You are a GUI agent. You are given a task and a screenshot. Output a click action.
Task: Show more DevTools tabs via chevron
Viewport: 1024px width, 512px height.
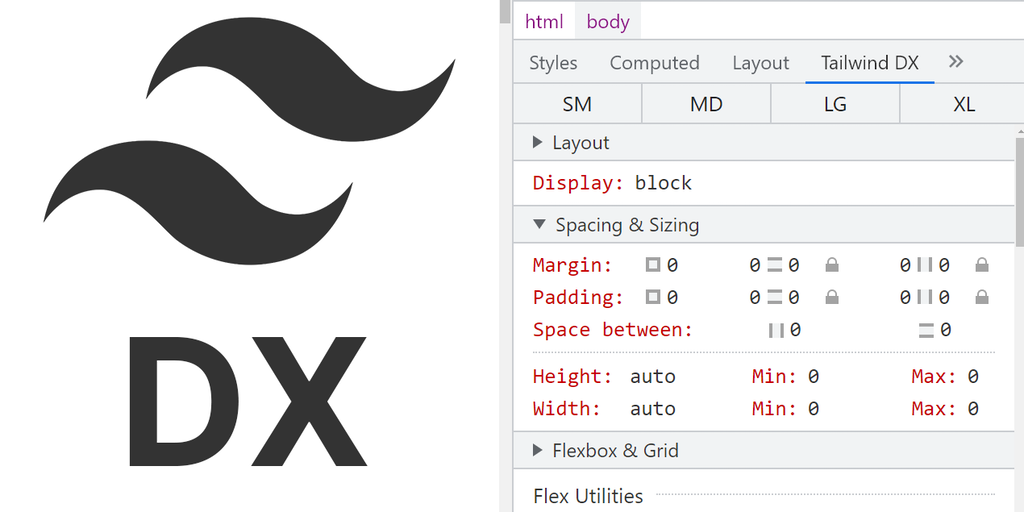(x=956, y=62)
